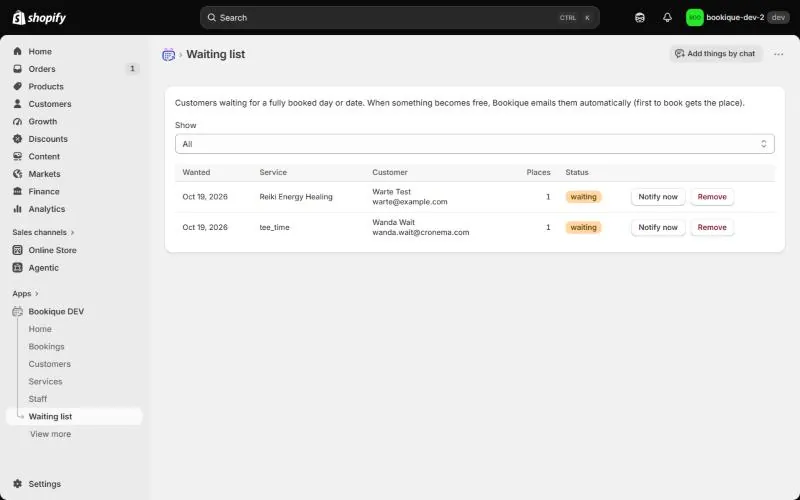Click the Customer column header
This screenshot has width=800, height=500.
pyautogui.click(x=390, y=172)
